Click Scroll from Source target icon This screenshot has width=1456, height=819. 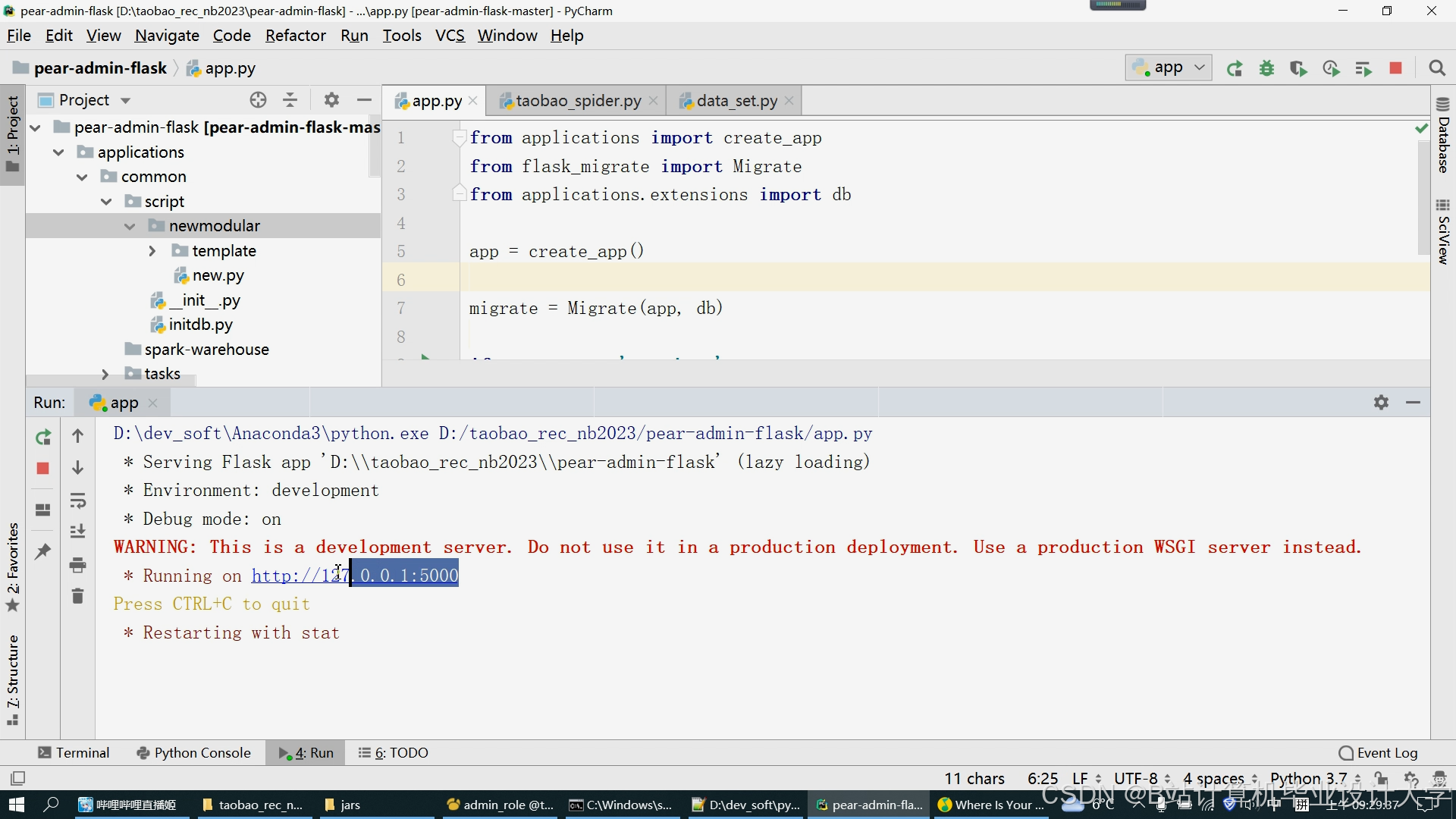(258, 100)
